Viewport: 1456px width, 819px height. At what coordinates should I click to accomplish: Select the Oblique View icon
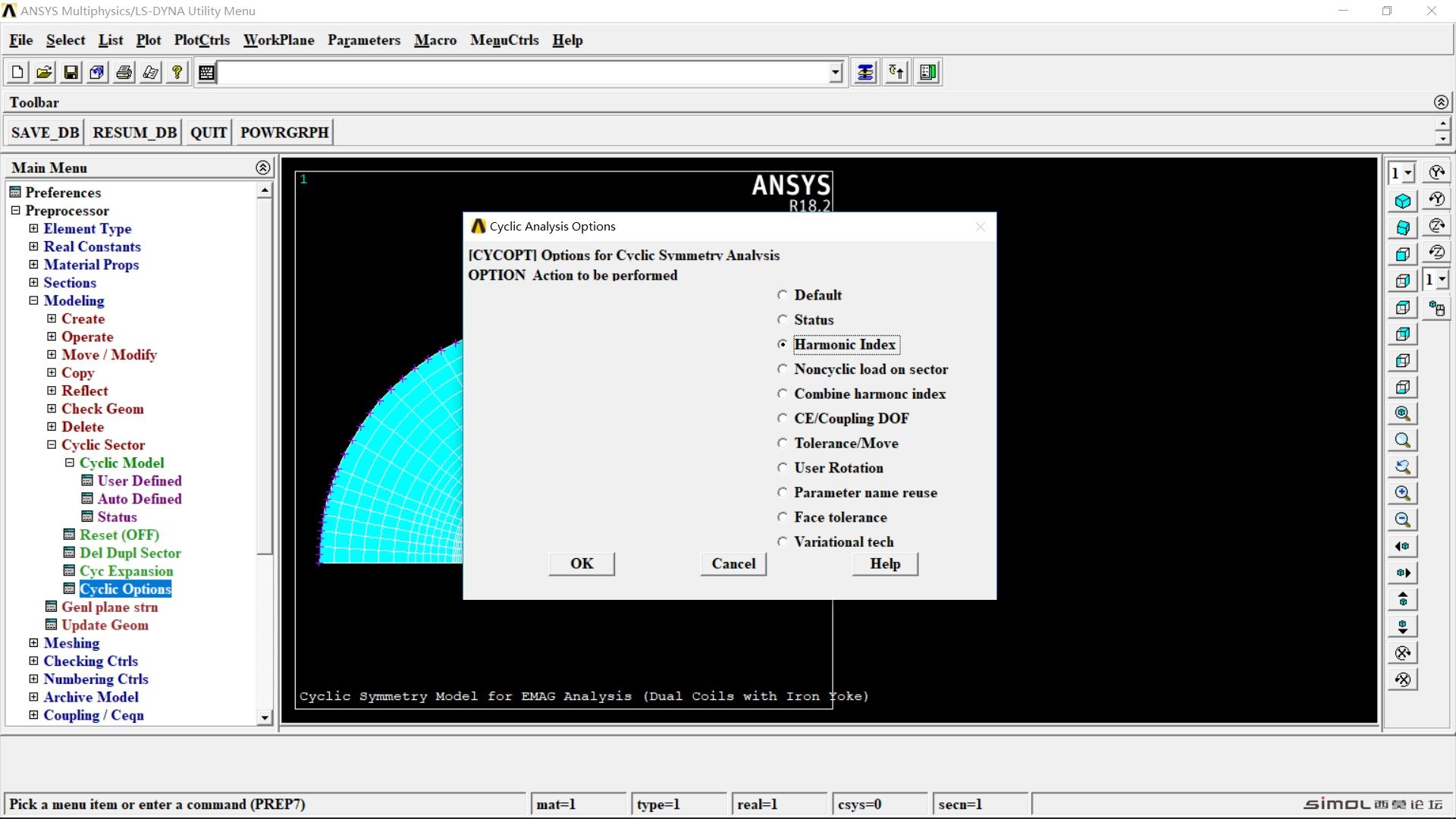[1403, 227]
